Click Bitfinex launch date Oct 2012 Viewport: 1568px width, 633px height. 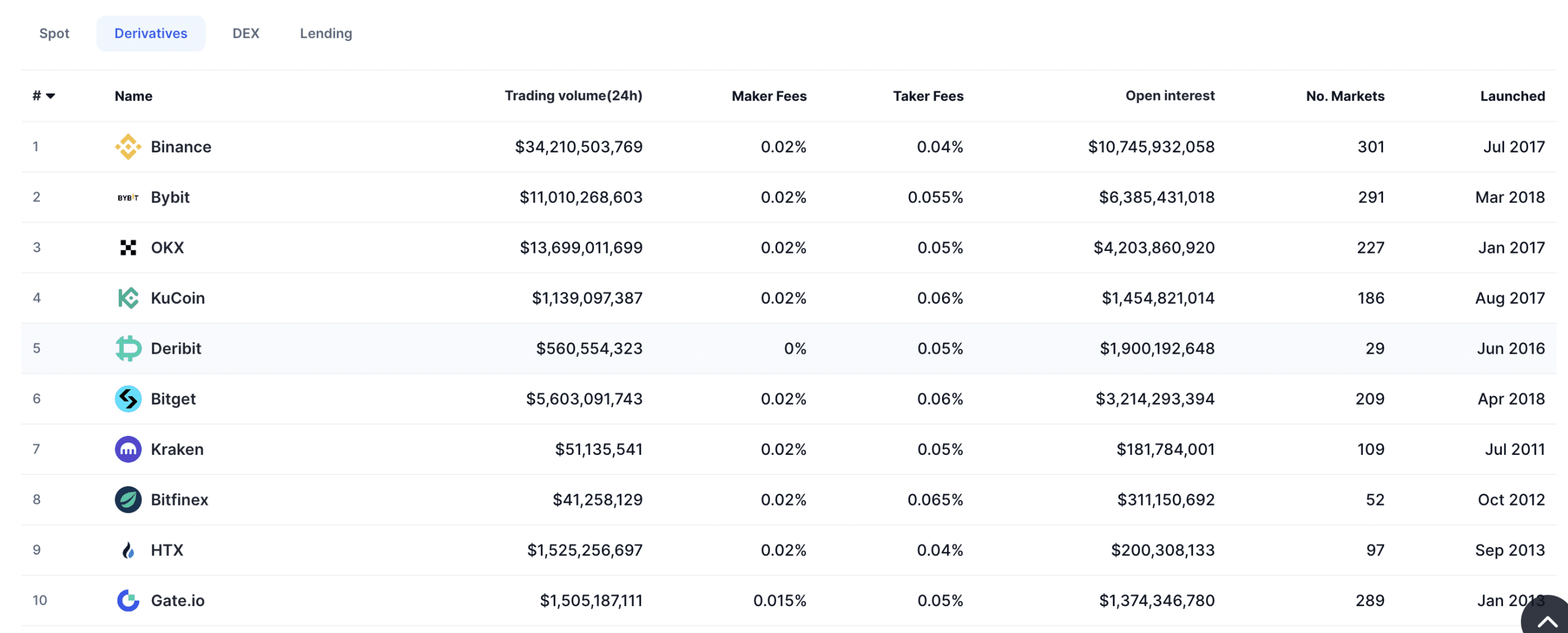1512,500
